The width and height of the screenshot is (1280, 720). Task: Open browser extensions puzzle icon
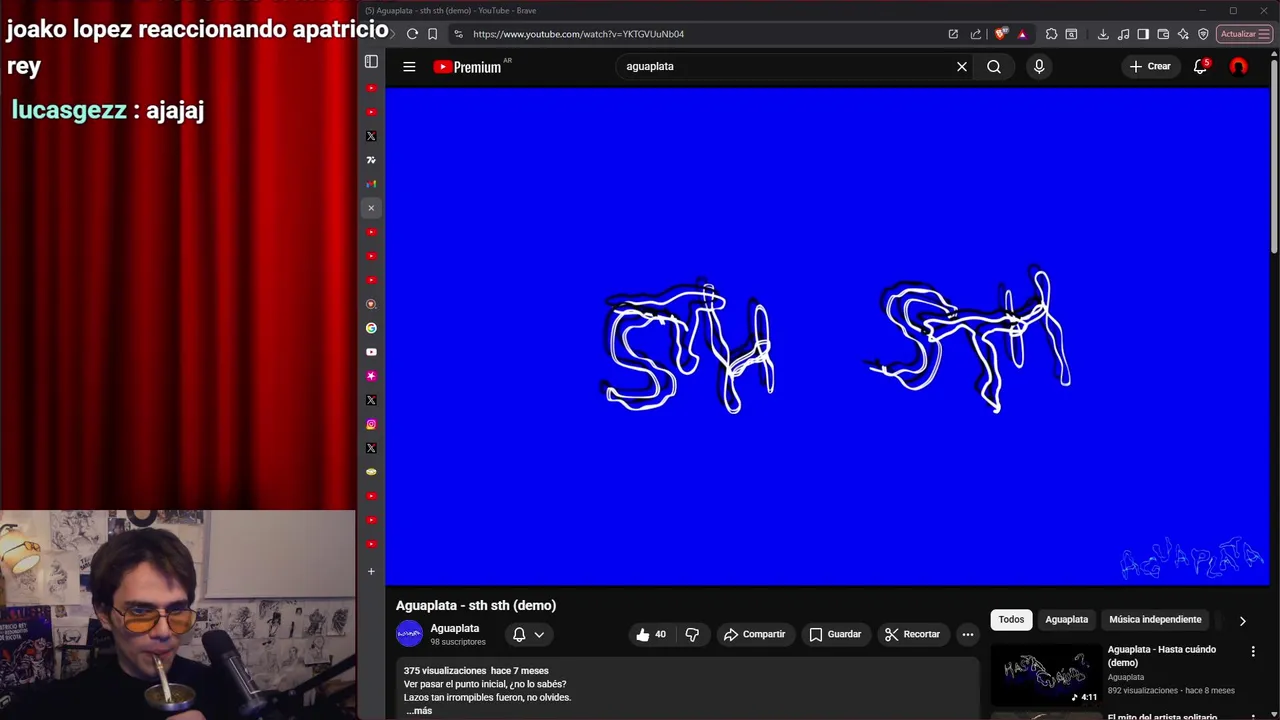click(1051, 34)
